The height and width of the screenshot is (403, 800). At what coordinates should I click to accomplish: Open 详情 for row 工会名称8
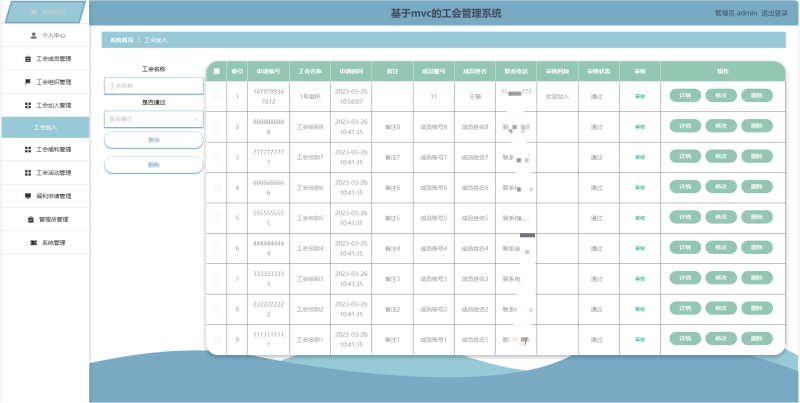tap(685, 126)
